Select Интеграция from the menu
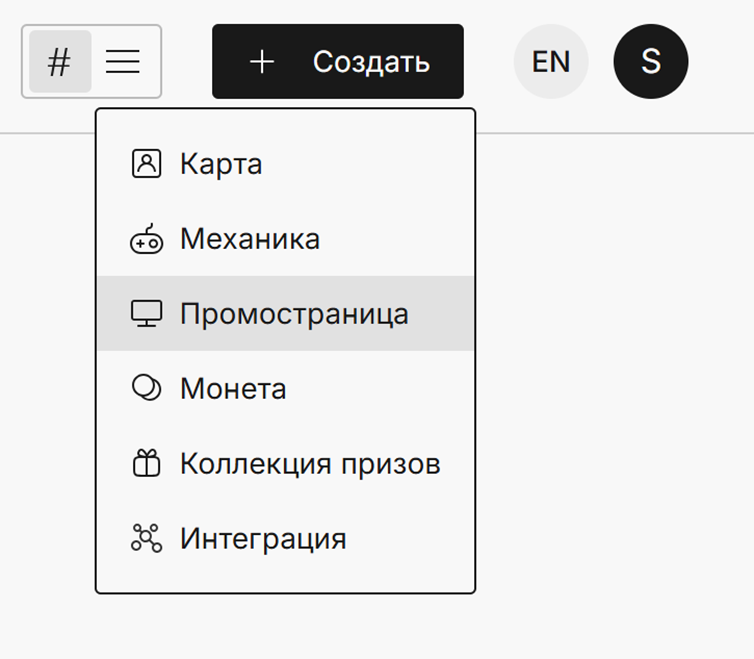 [x=263, y=539]
